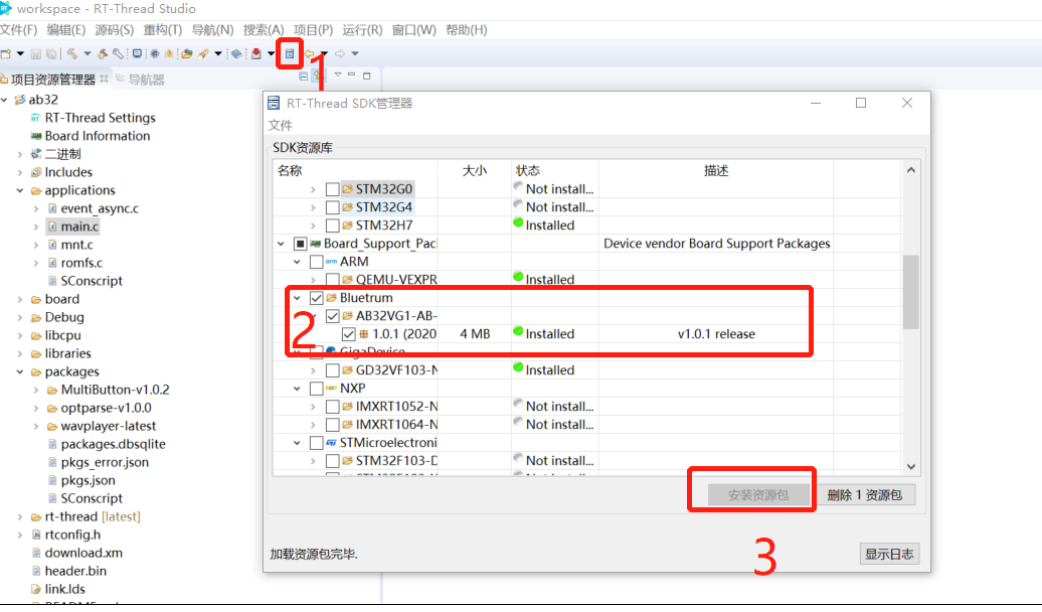The height and width of the screenshot is (612, 1042).
Task: Toggle link with editor icon
Action: click(x=318, y=76)
